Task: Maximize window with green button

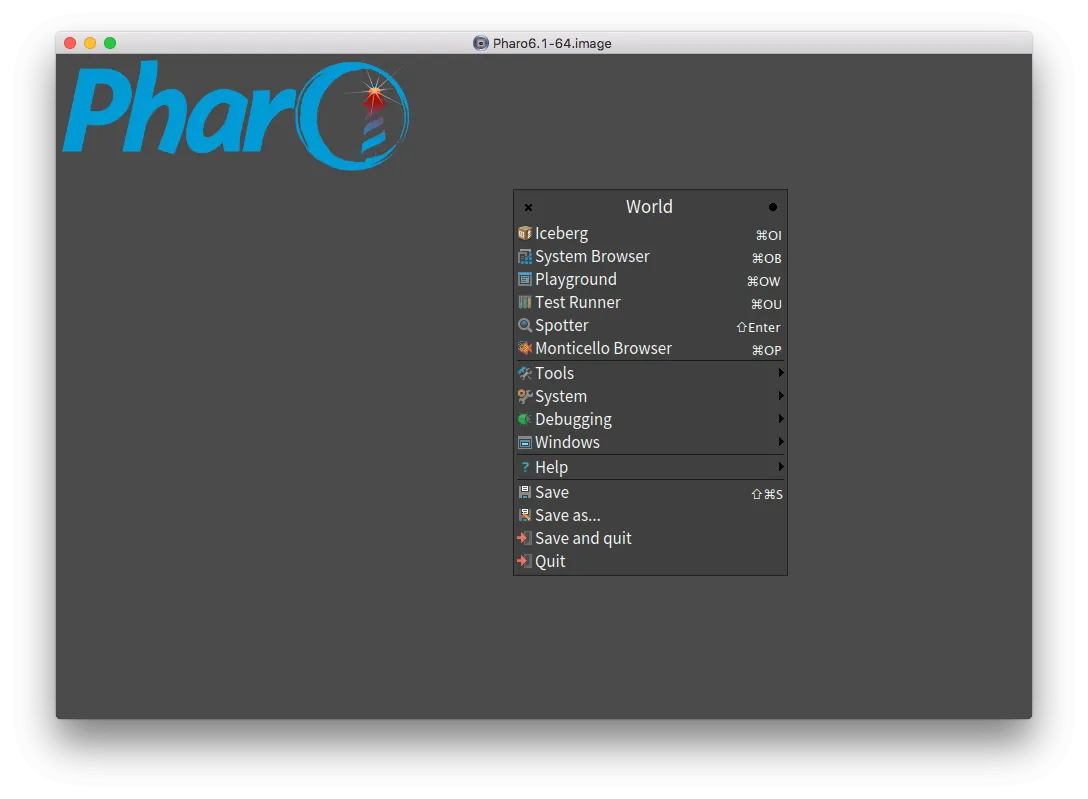Action: [110, 43]
